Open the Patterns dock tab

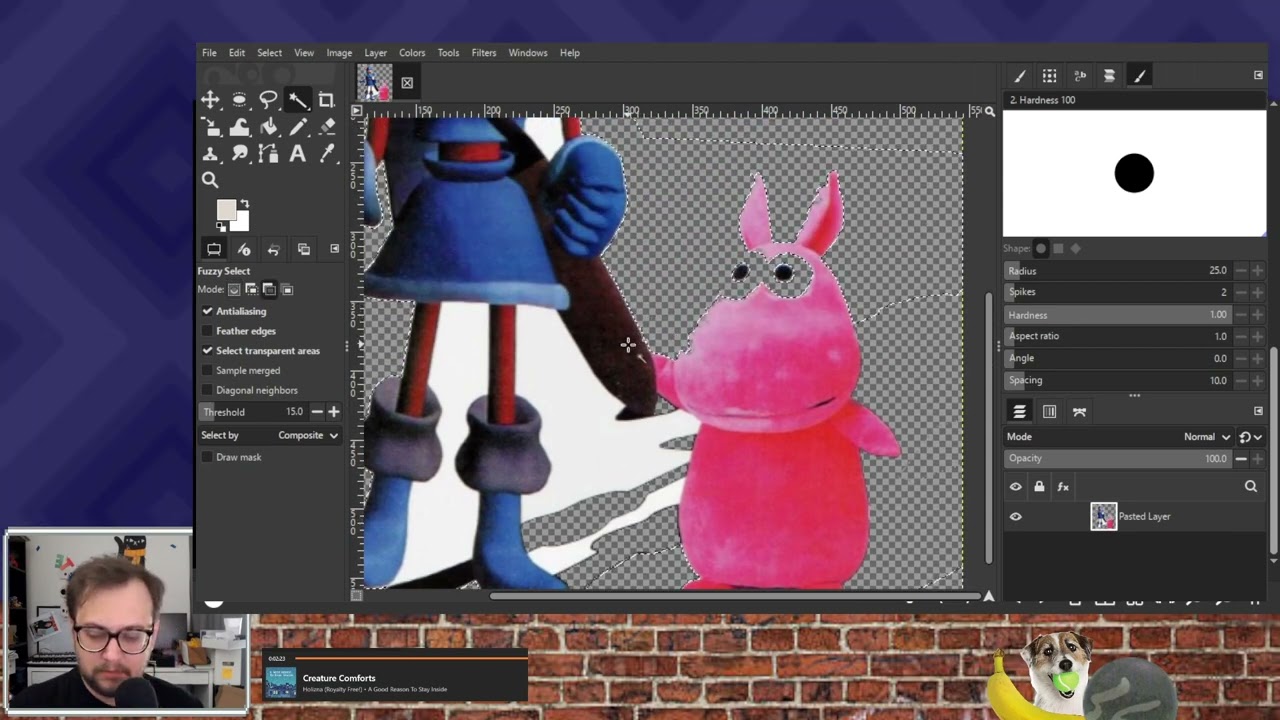coord(1050,76)
